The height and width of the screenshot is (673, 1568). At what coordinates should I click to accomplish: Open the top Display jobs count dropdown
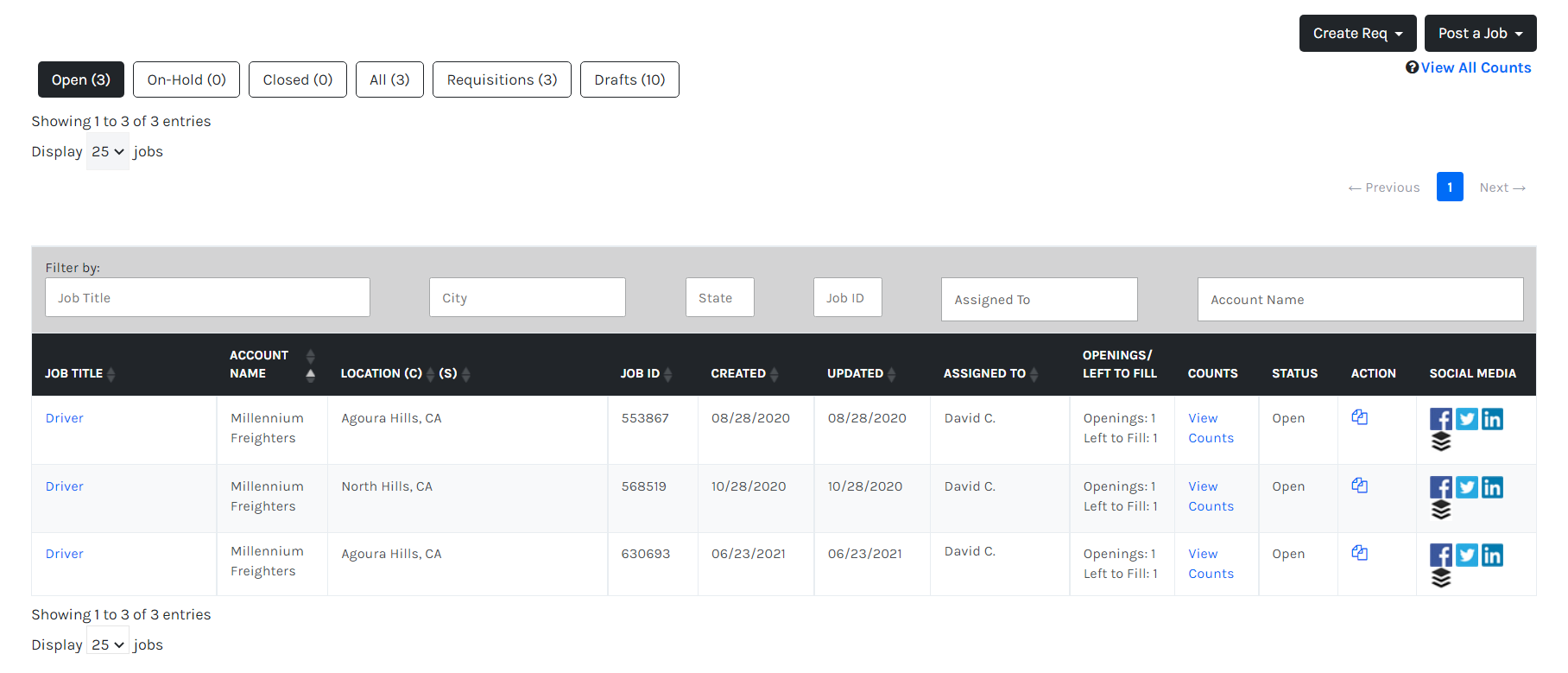point(108,152)
